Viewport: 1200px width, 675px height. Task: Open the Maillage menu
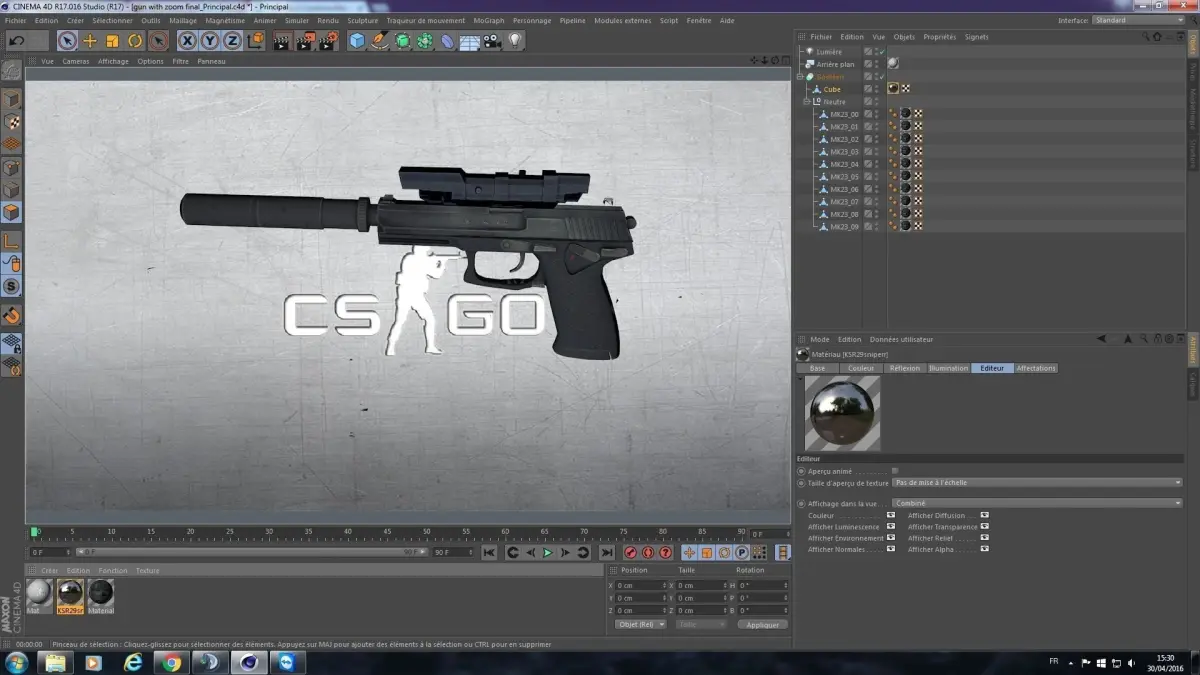point(183,20)
